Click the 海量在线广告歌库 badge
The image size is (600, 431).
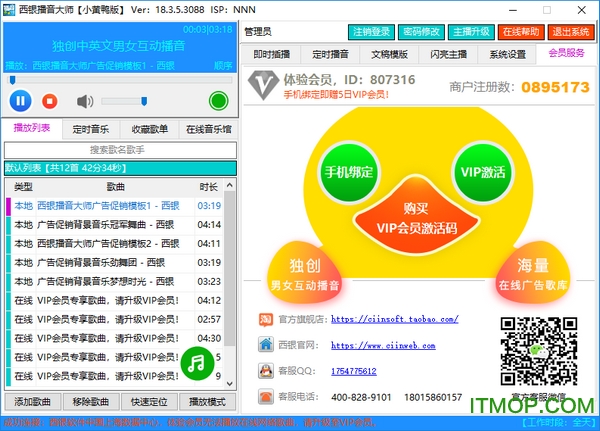[533, 273]
